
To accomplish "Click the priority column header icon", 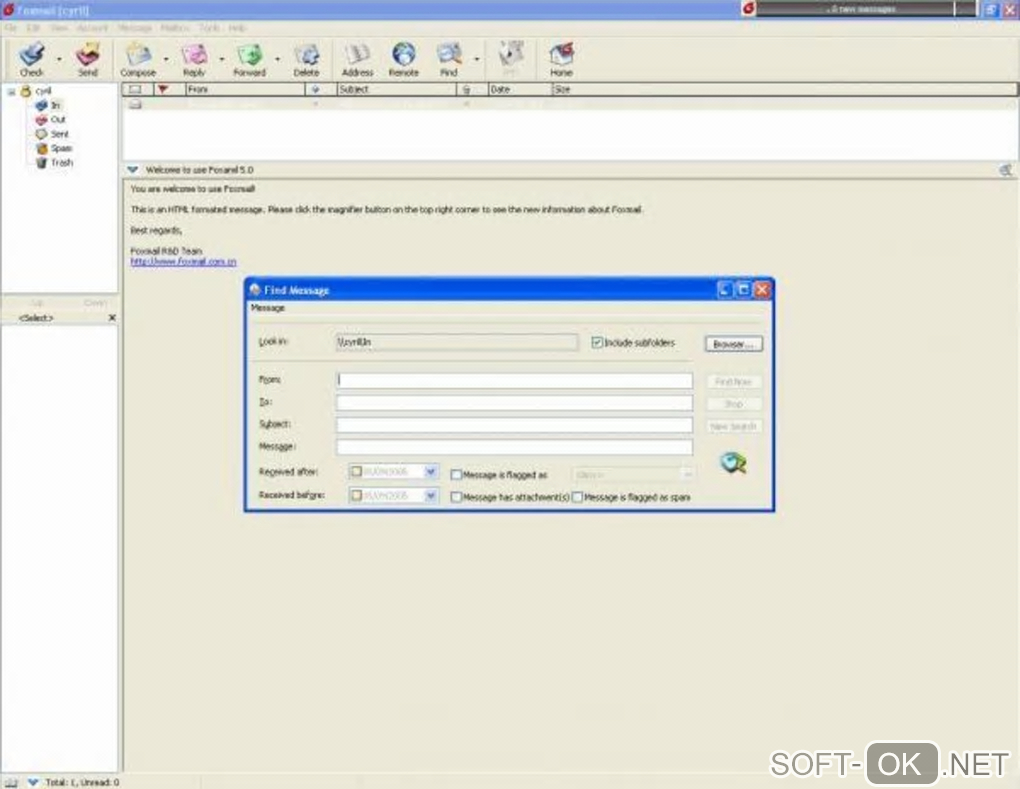I will 315,90.
